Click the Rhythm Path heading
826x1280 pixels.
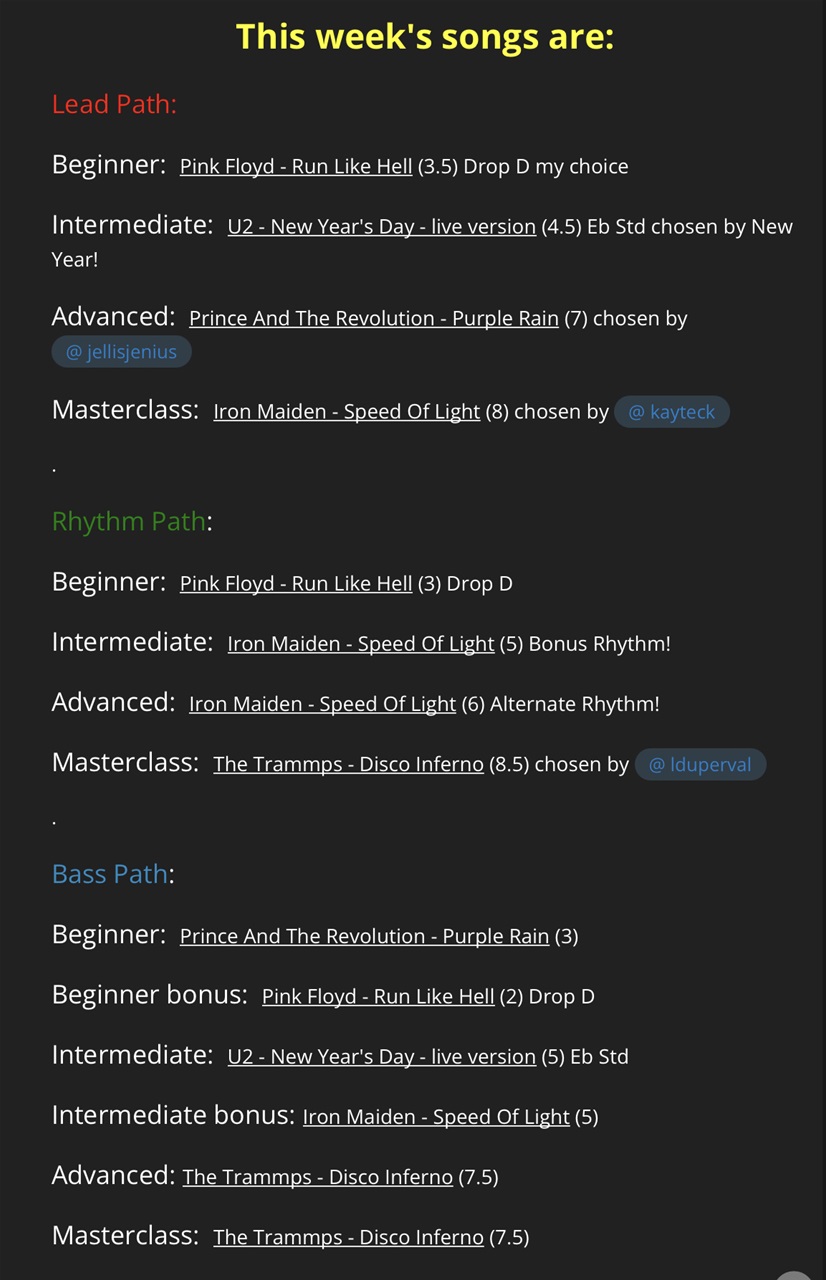129,521
